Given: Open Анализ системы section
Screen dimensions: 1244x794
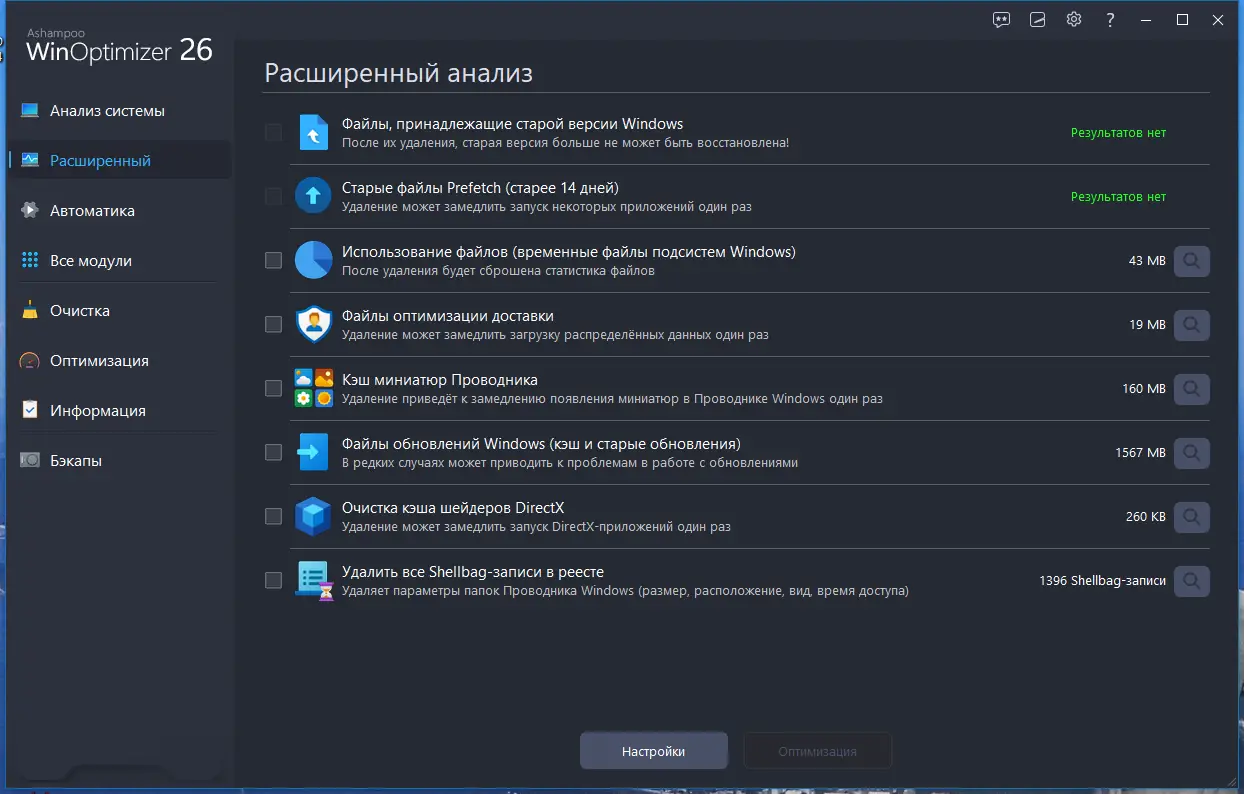Looking at the screenshot, I should tap(118, 111).
